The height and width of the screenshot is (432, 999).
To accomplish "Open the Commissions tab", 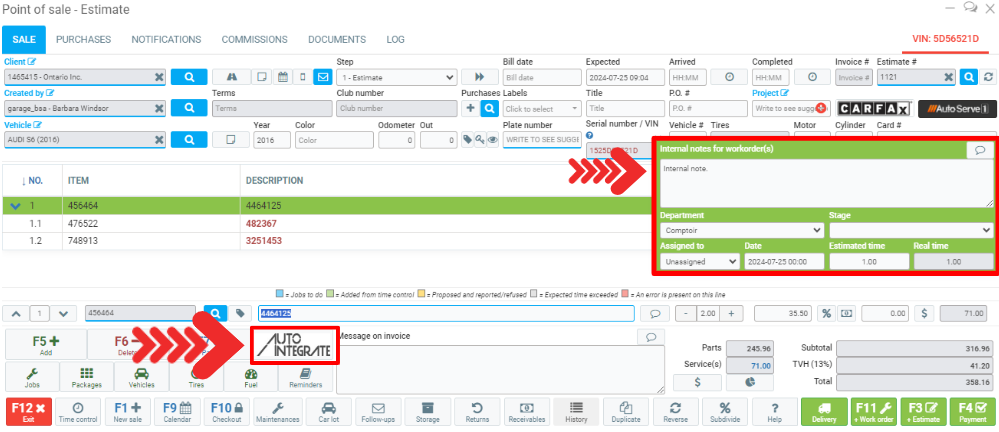I will click(x=254, y=39).
